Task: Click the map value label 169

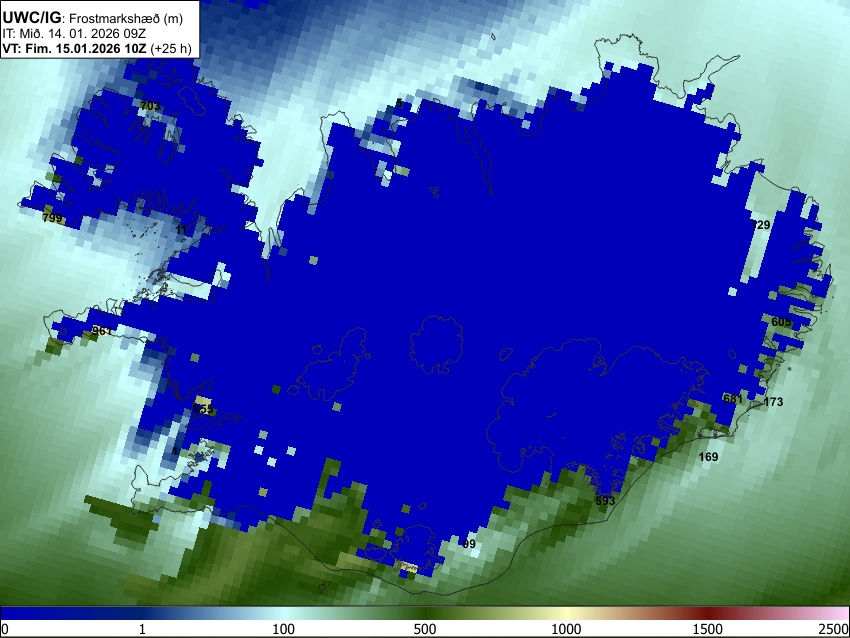Action: [x=708, y=457]
